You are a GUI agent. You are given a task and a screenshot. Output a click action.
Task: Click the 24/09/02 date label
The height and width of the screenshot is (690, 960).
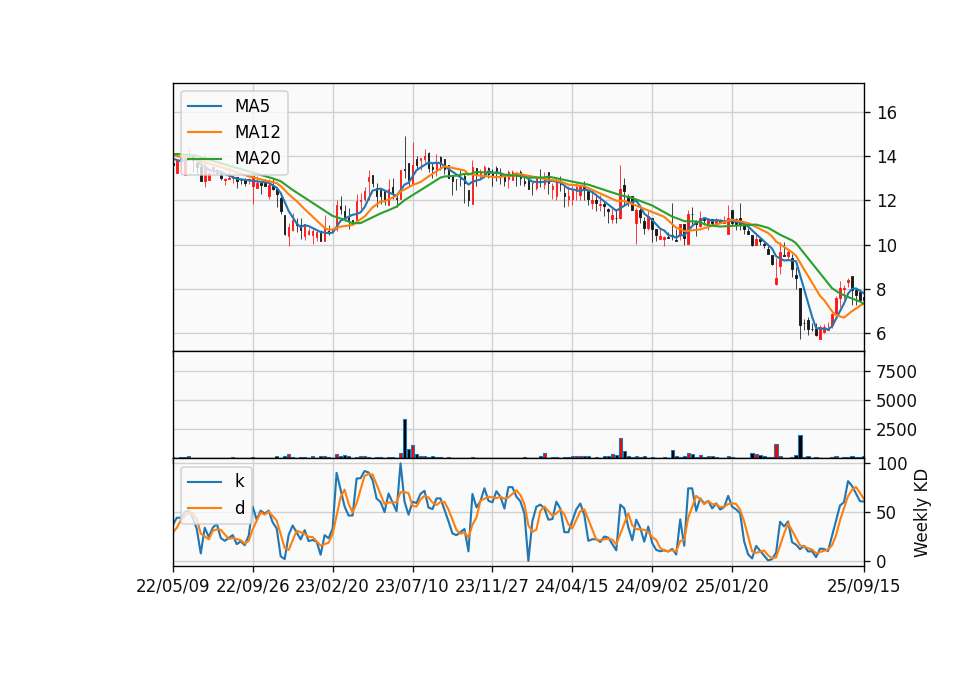point(651,586)
